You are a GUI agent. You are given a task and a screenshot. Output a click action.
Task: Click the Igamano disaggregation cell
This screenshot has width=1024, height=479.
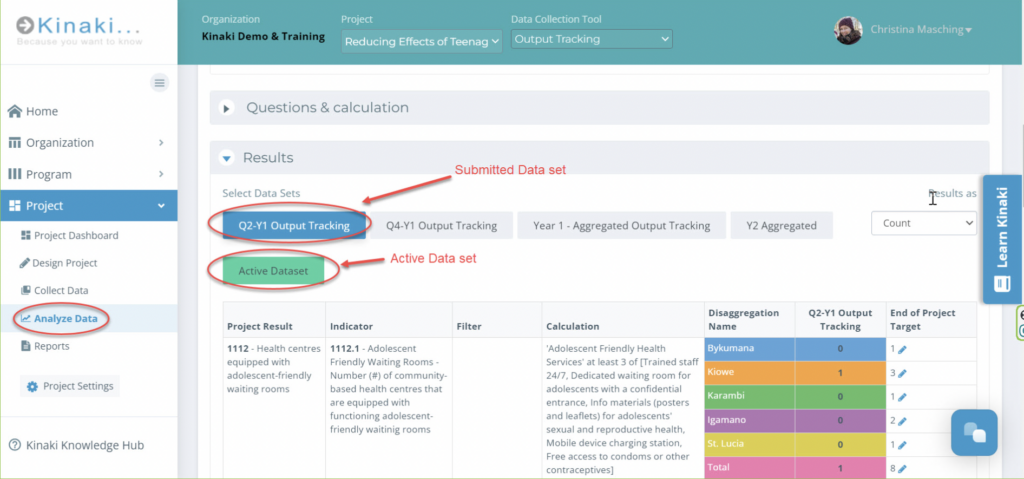pyautogui.click(x=750, y=421)
